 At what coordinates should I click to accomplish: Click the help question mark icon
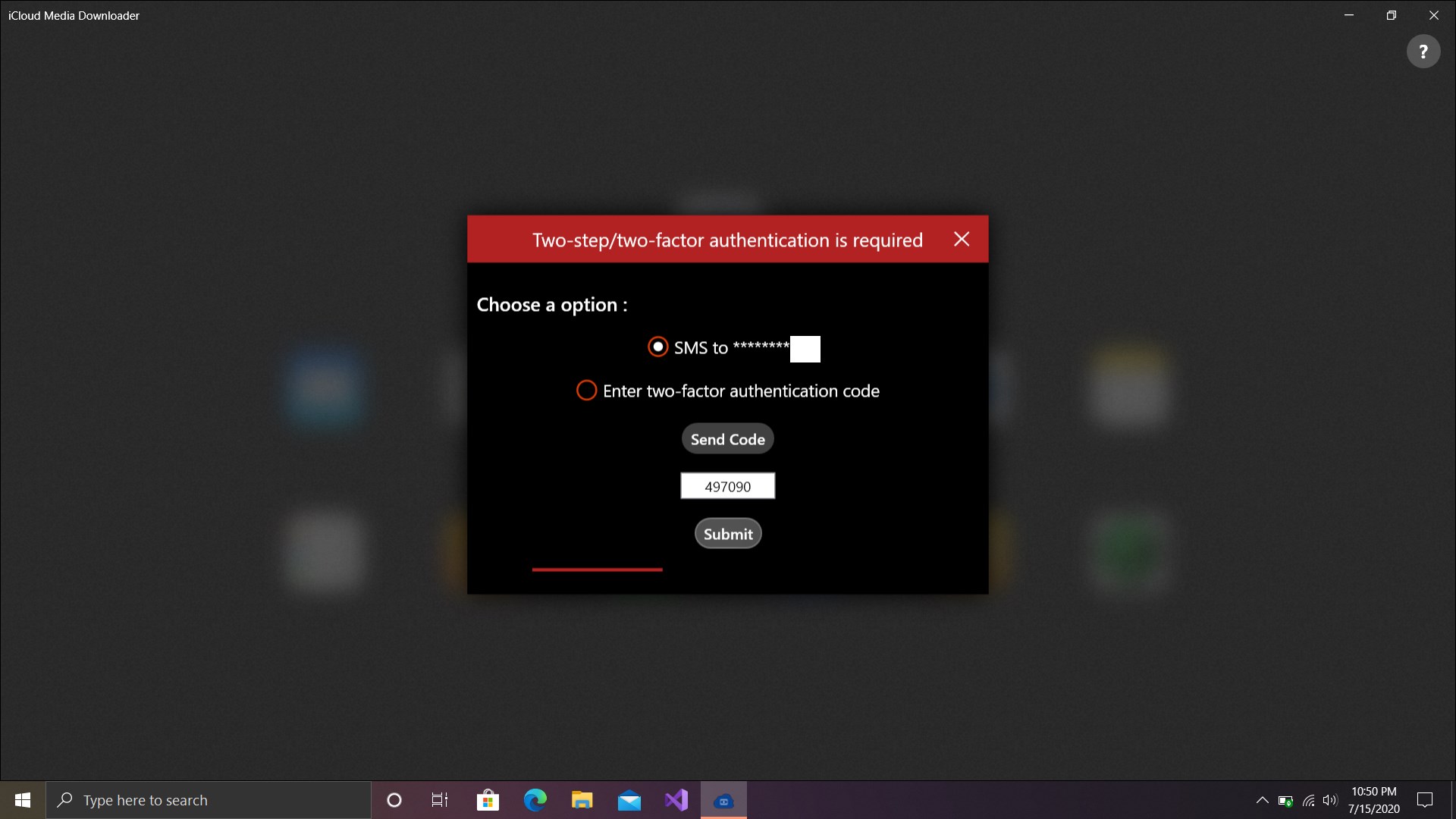[x=1423, y=52]
